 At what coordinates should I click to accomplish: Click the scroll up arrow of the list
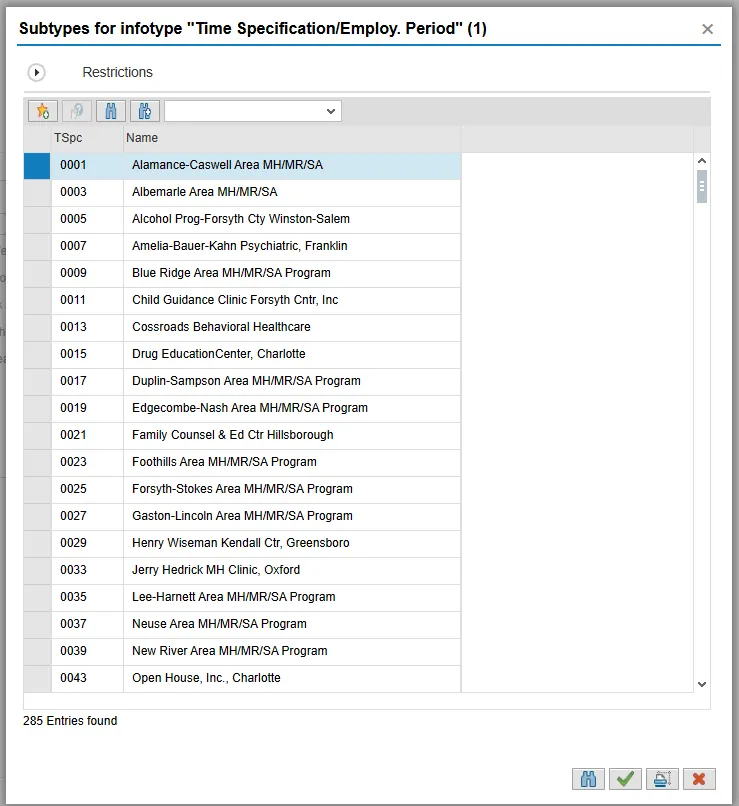[x=702, y=161]
